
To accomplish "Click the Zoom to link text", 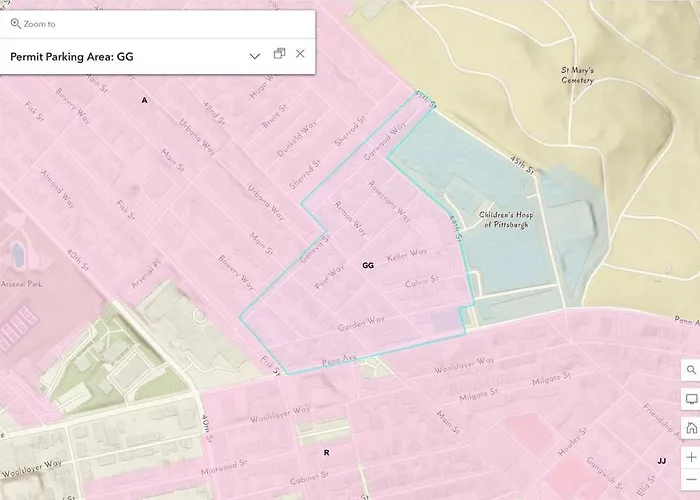I will coord(40,24).
